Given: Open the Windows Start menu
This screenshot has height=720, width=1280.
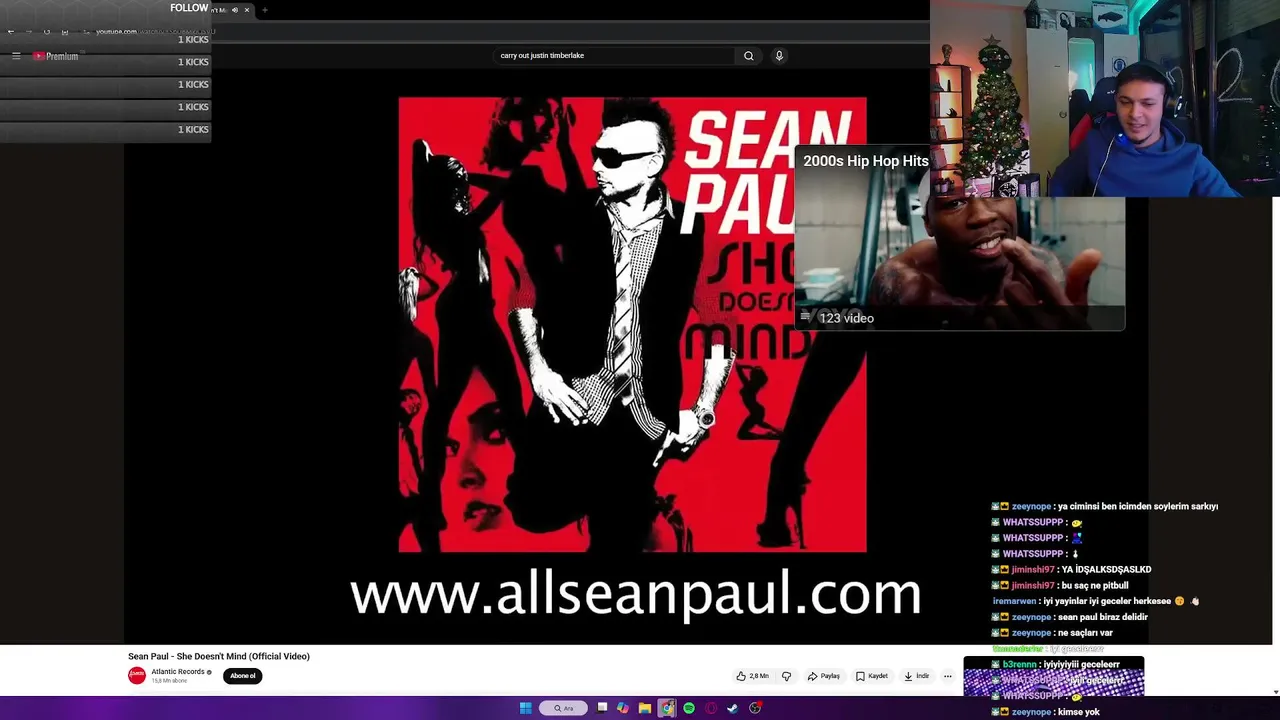Looking at the screenshot, I should 526,708.
